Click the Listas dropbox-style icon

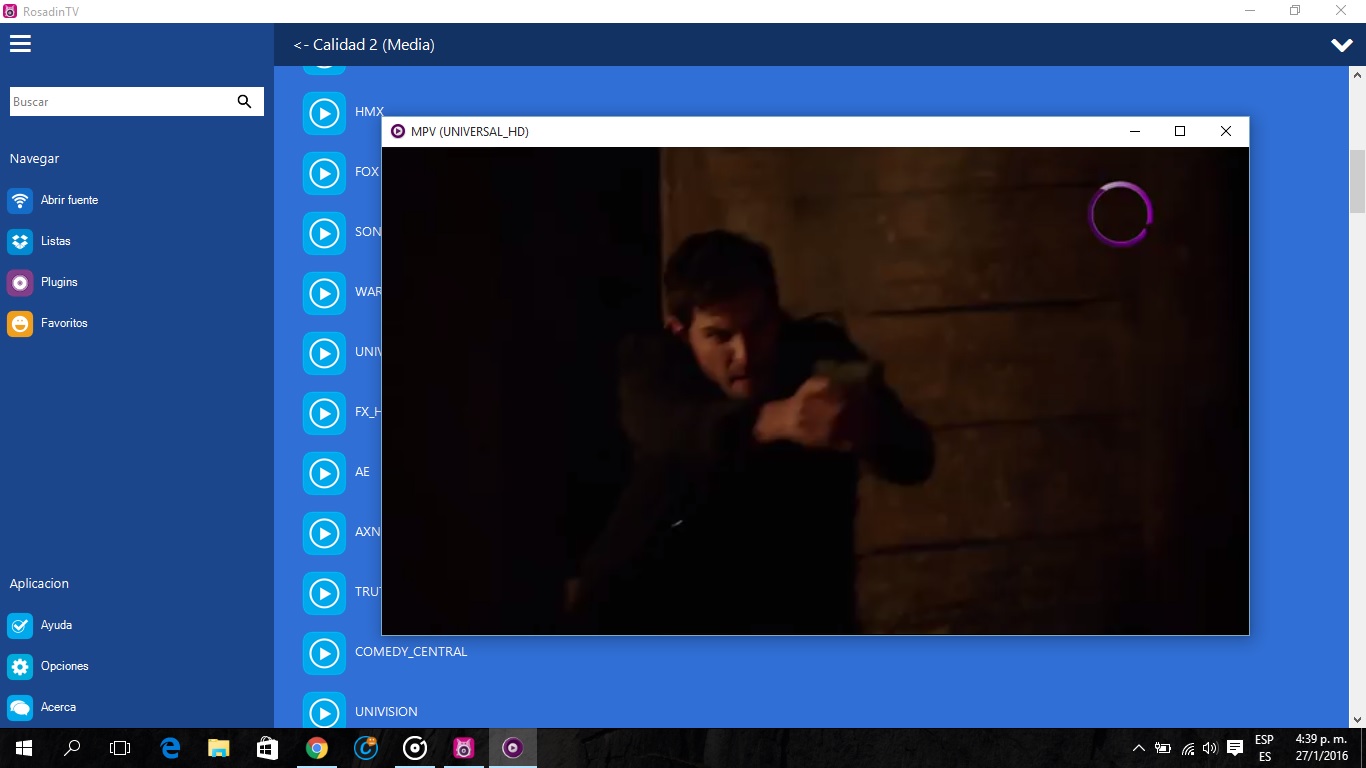pyautogui.click(x=20, y=241)
